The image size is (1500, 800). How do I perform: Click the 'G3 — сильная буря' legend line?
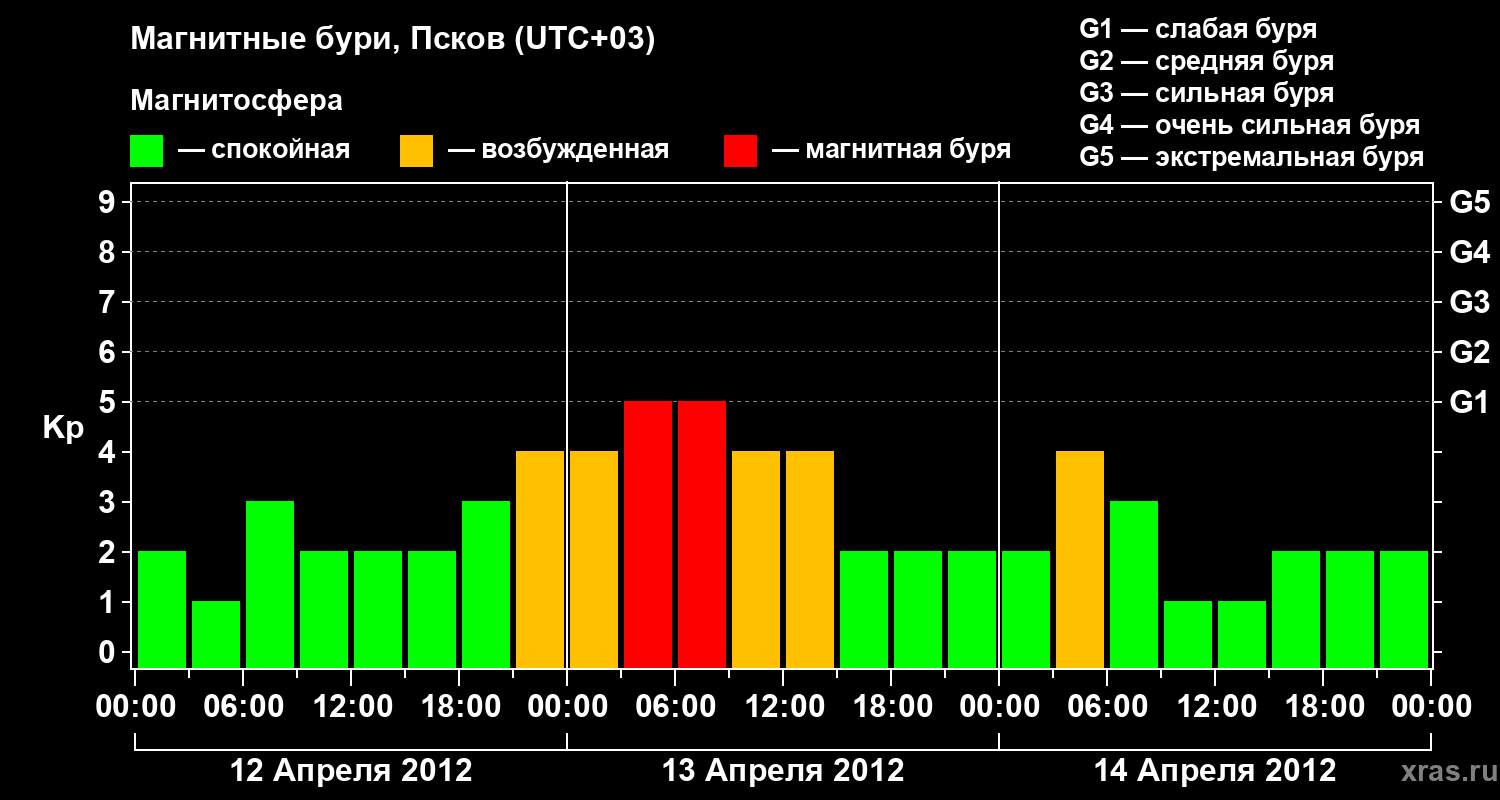1206,93
